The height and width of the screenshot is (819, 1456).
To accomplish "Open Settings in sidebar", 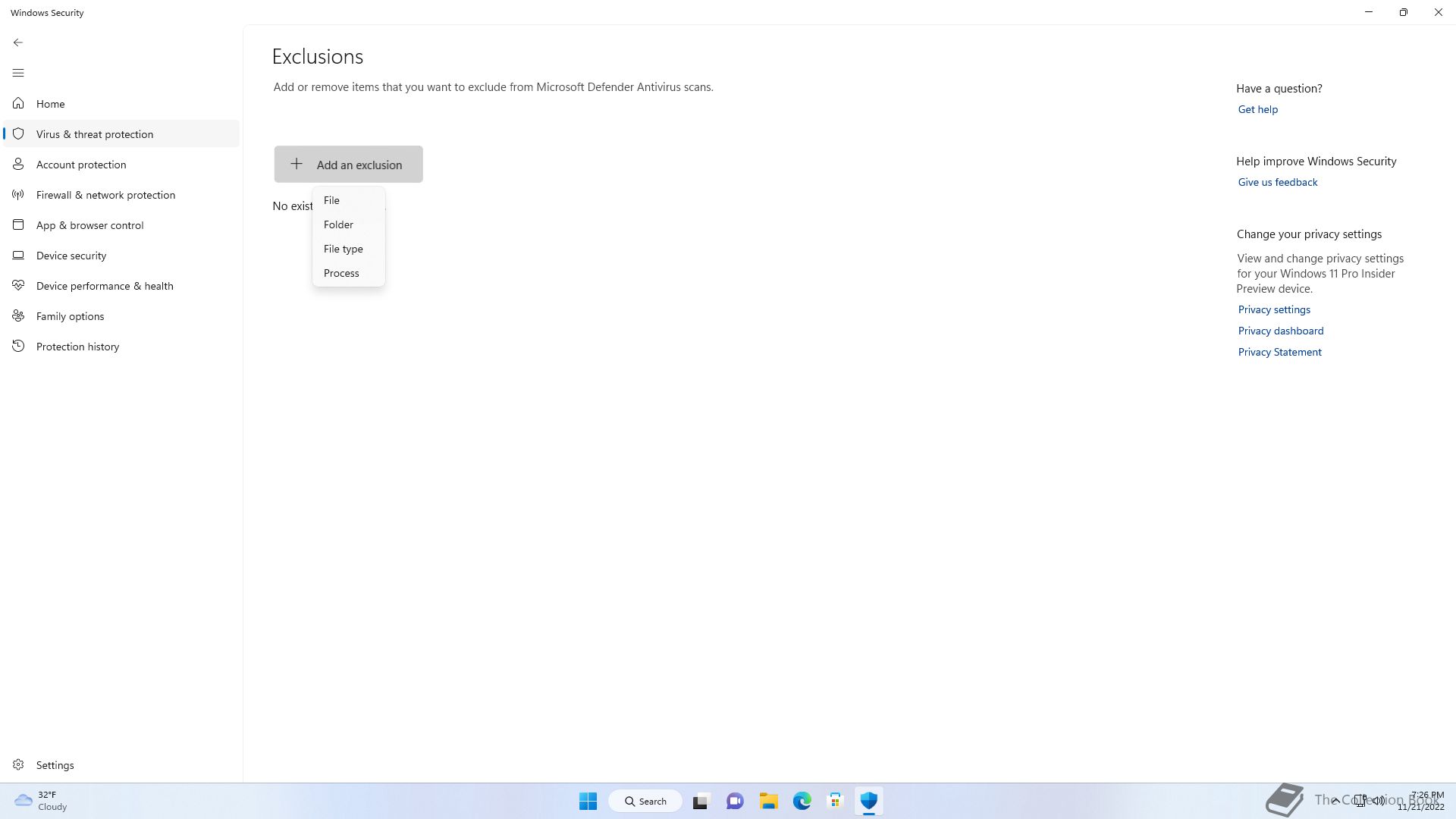I will click(x=121, y=765).
